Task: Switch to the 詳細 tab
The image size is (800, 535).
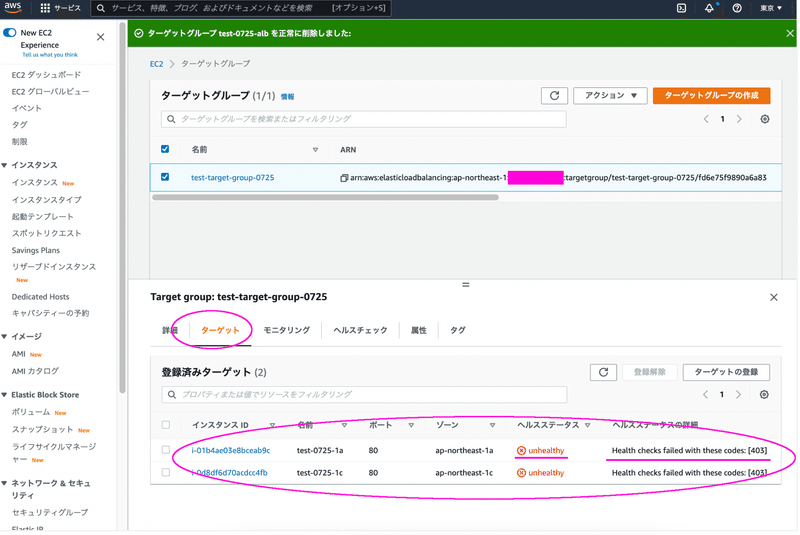Action: click(169, 330)
